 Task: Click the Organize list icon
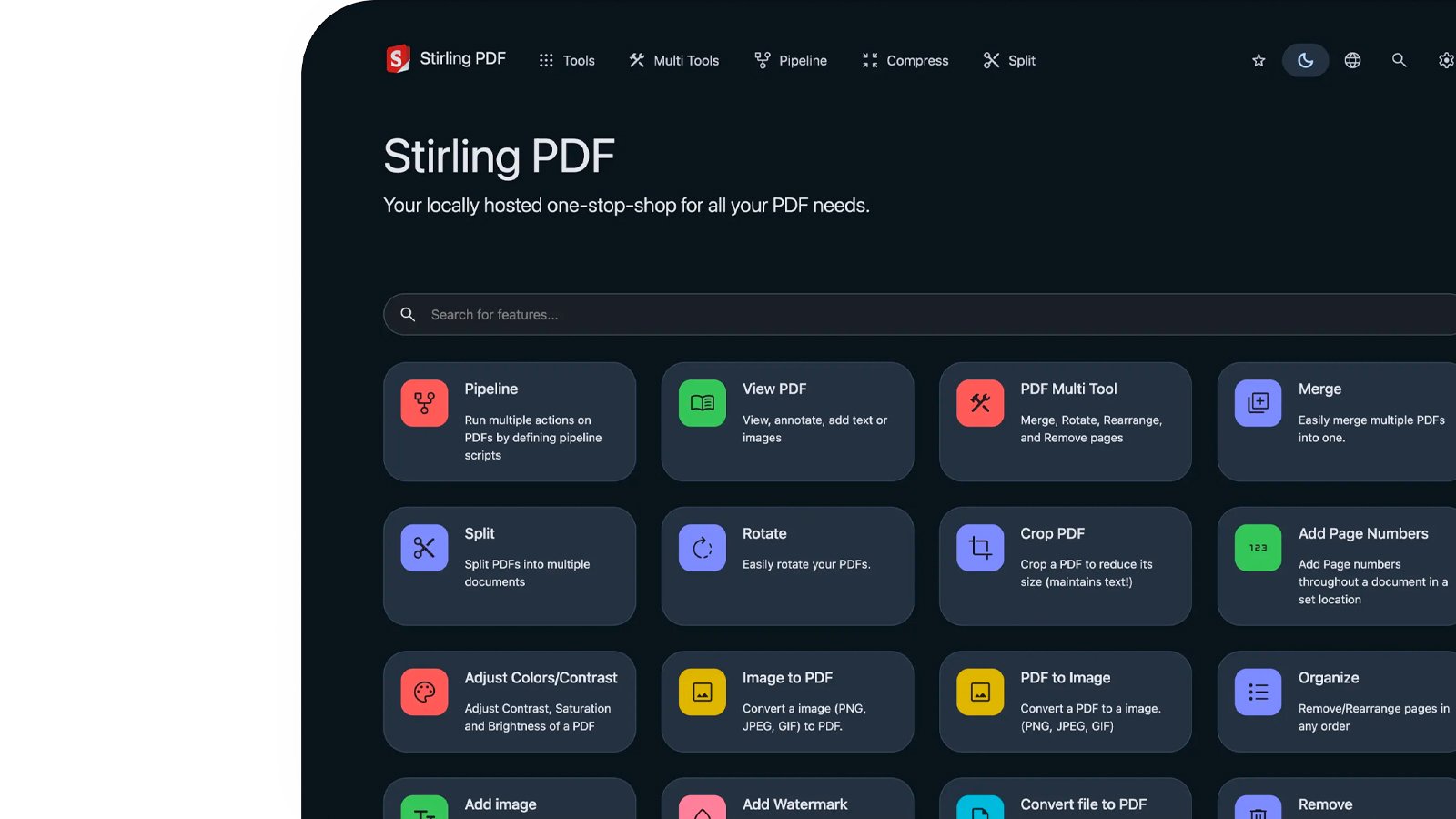click(x=1259, y=693)
